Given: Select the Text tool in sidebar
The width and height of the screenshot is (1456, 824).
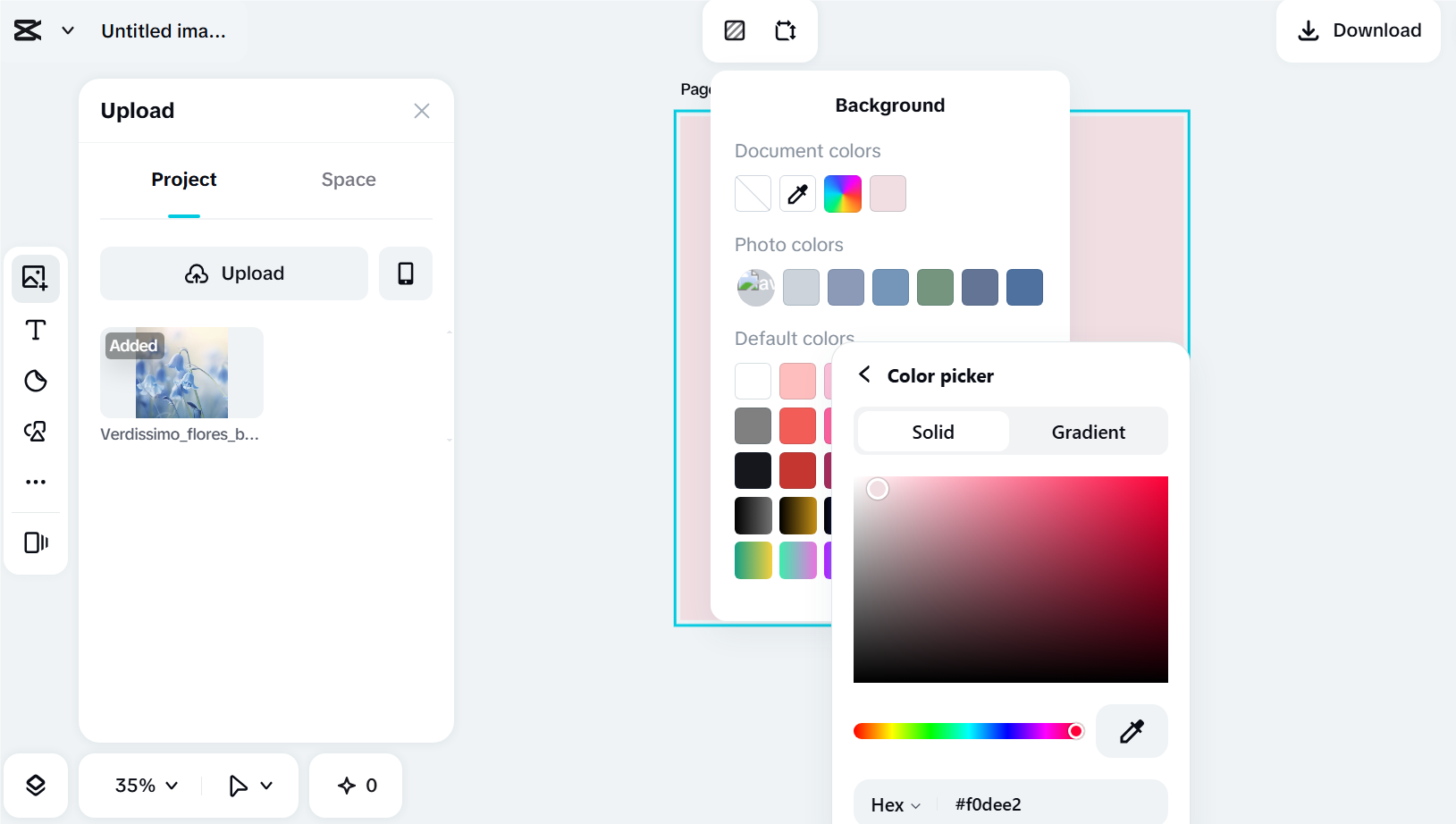Looking at the screenshot, I should (35, 330).
